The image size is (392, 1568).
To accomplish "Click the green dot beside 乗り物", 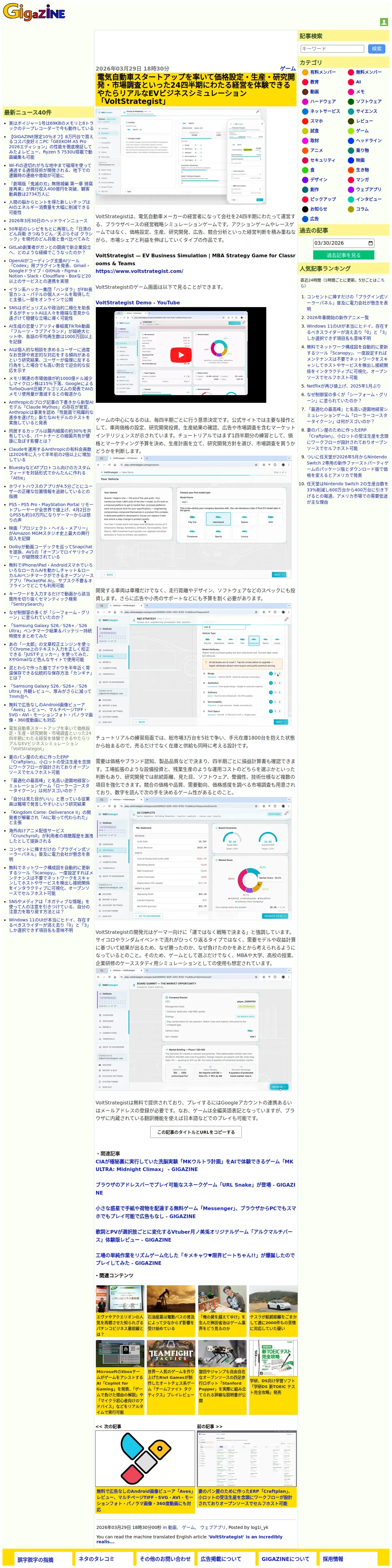I will pos(351,150).
